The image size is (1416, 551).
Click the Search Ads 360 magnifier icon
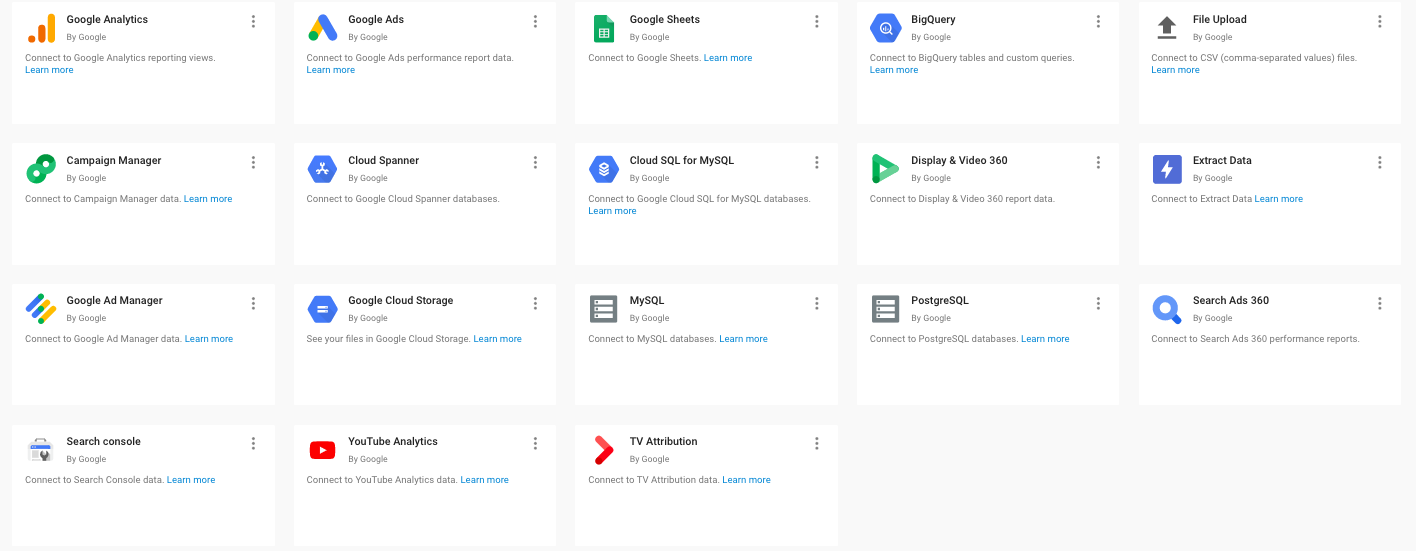pos(1167,310)
